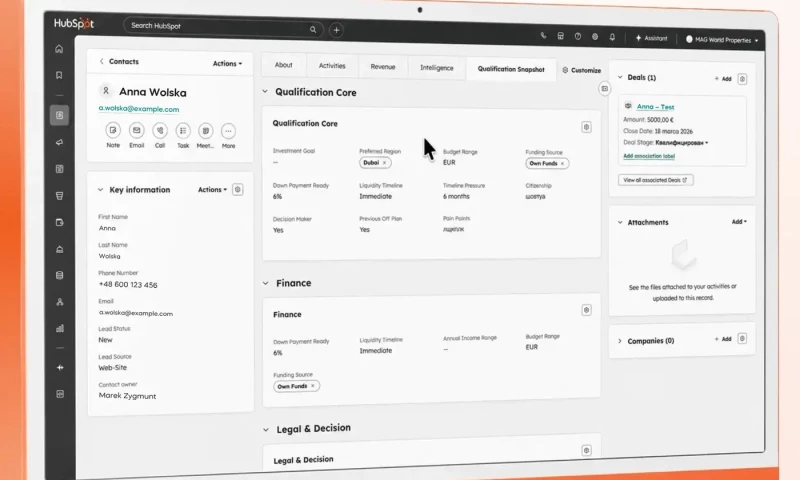Go back to Contacts list

[119, 61]
